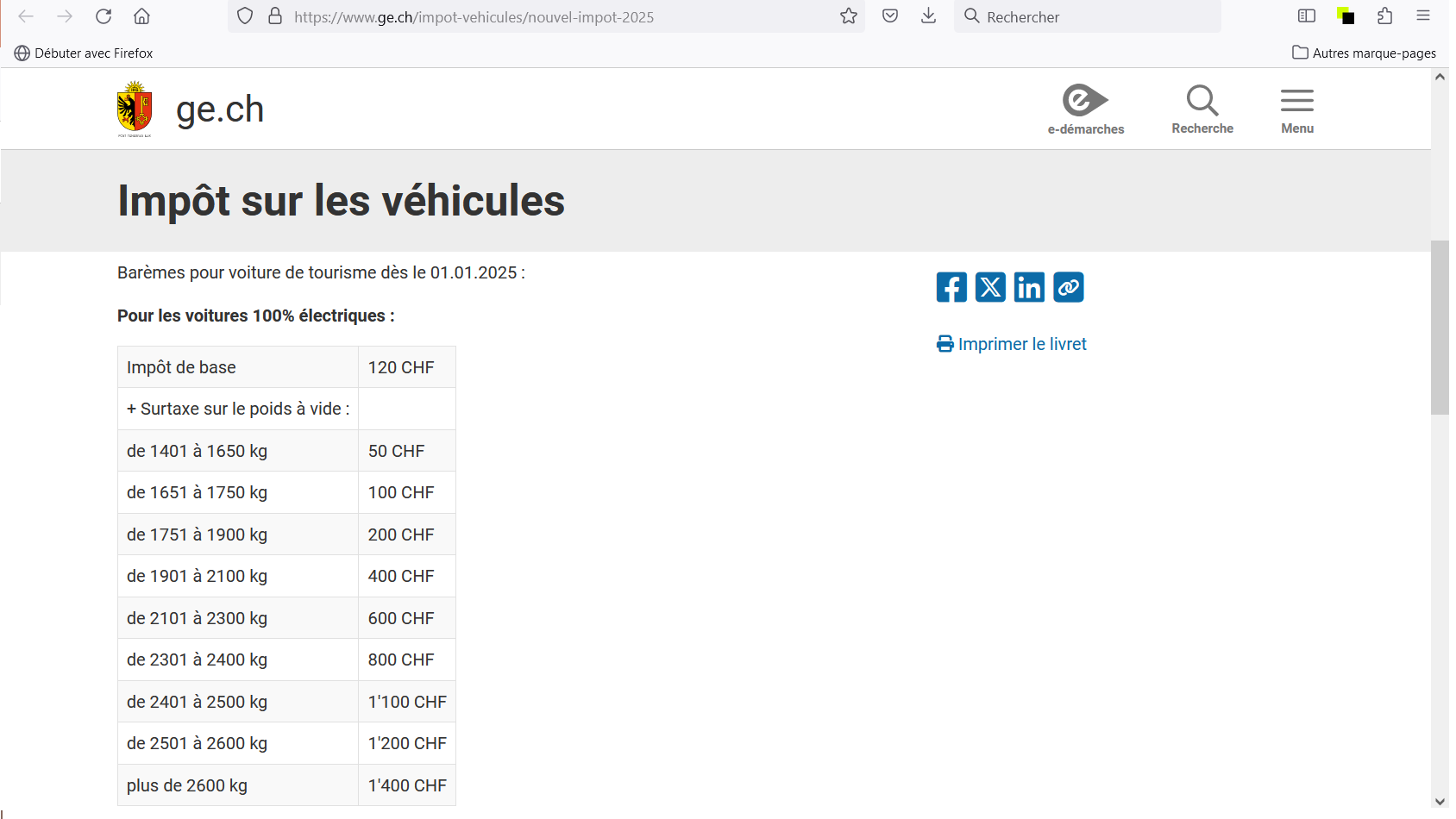Bookmark this page with star icon
The width and height of the screenshot is (1456, 819).
pyautogui.click(x=849, y=16)
